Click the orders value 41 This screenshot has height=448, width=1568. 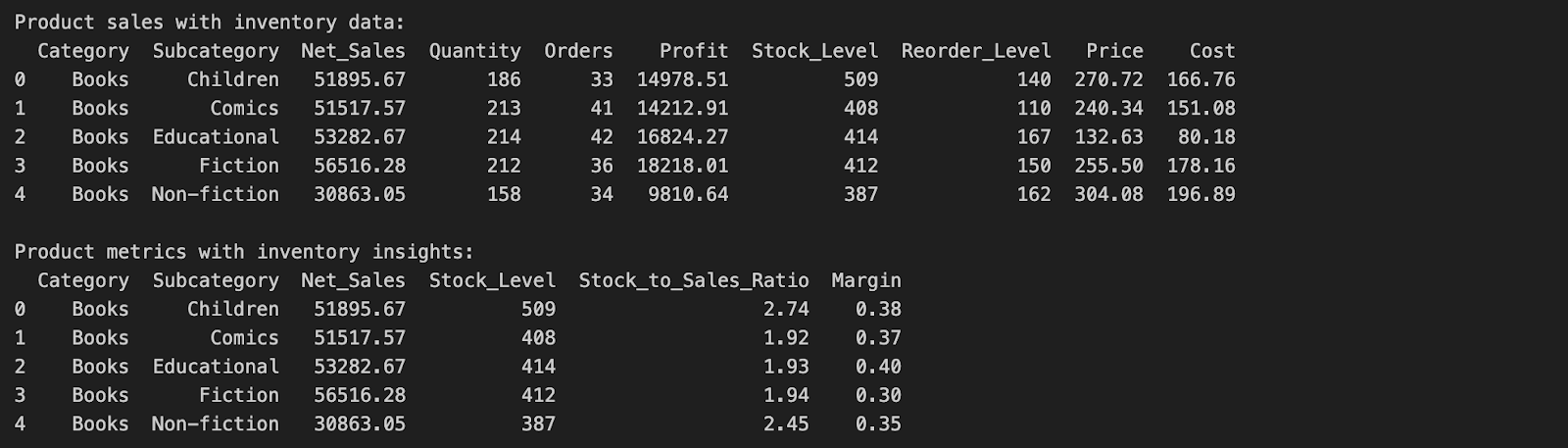pyautogui.click(x=602, y=108)
